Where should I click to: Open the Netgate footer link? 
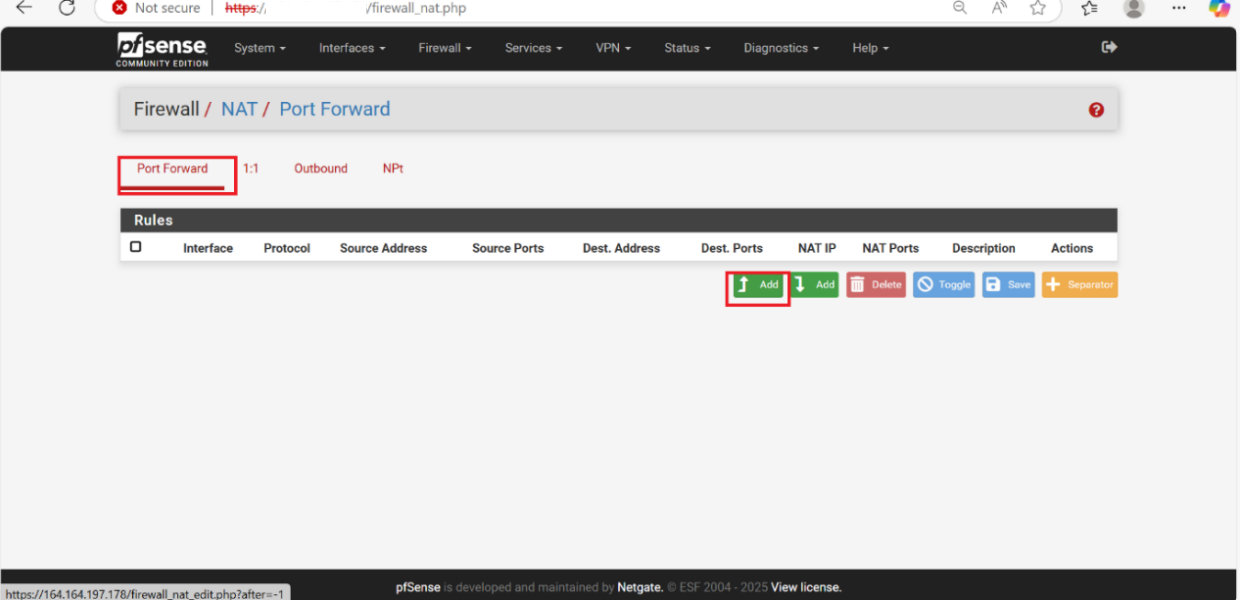pos(639,588)
